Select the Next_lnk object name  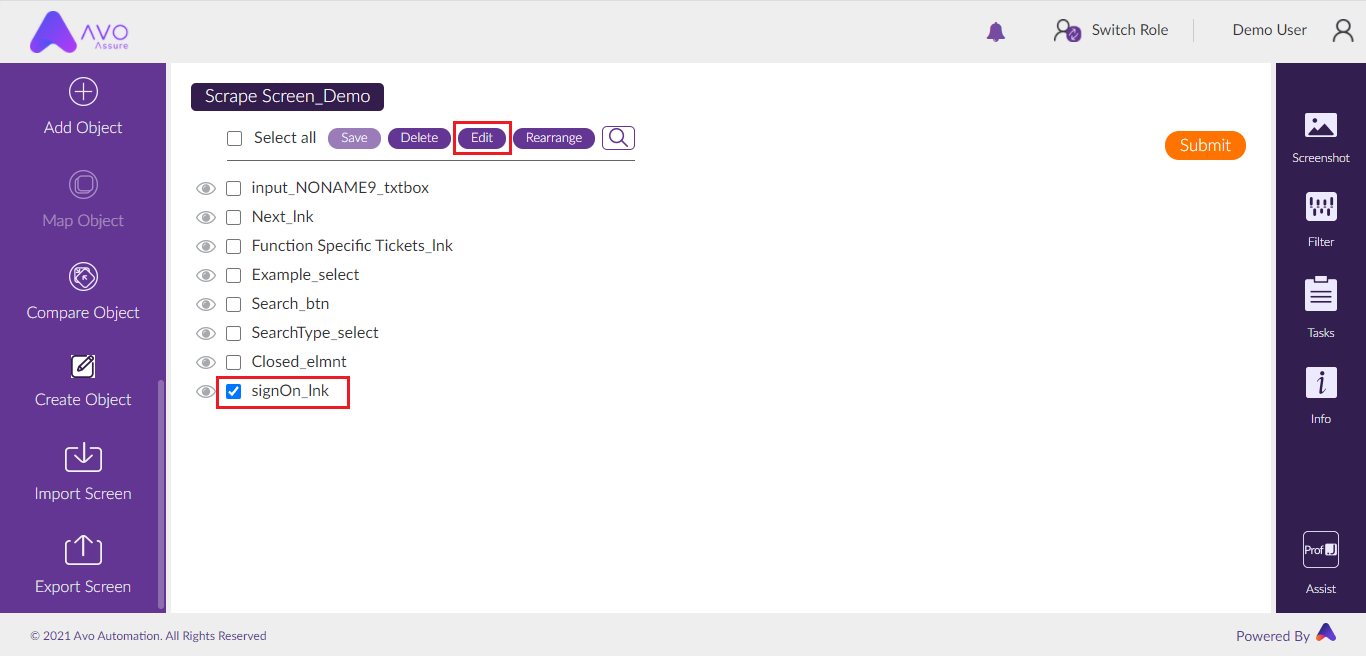(x=283, y=217)
